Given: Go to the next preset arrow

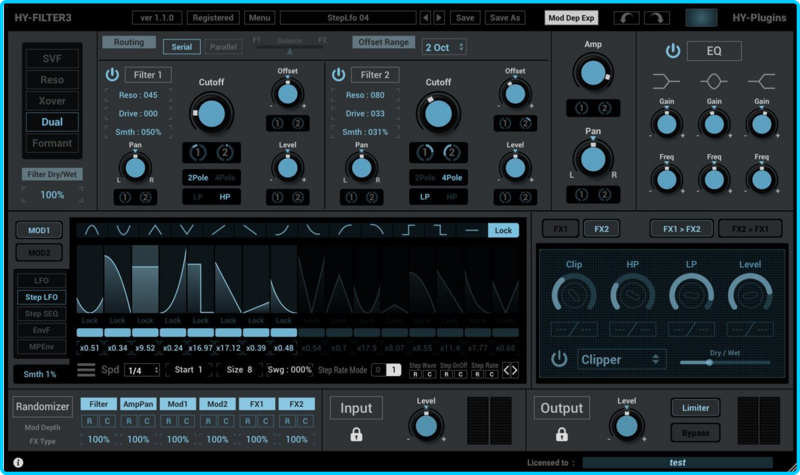Looking at the screenshot, I should point(439,18).
